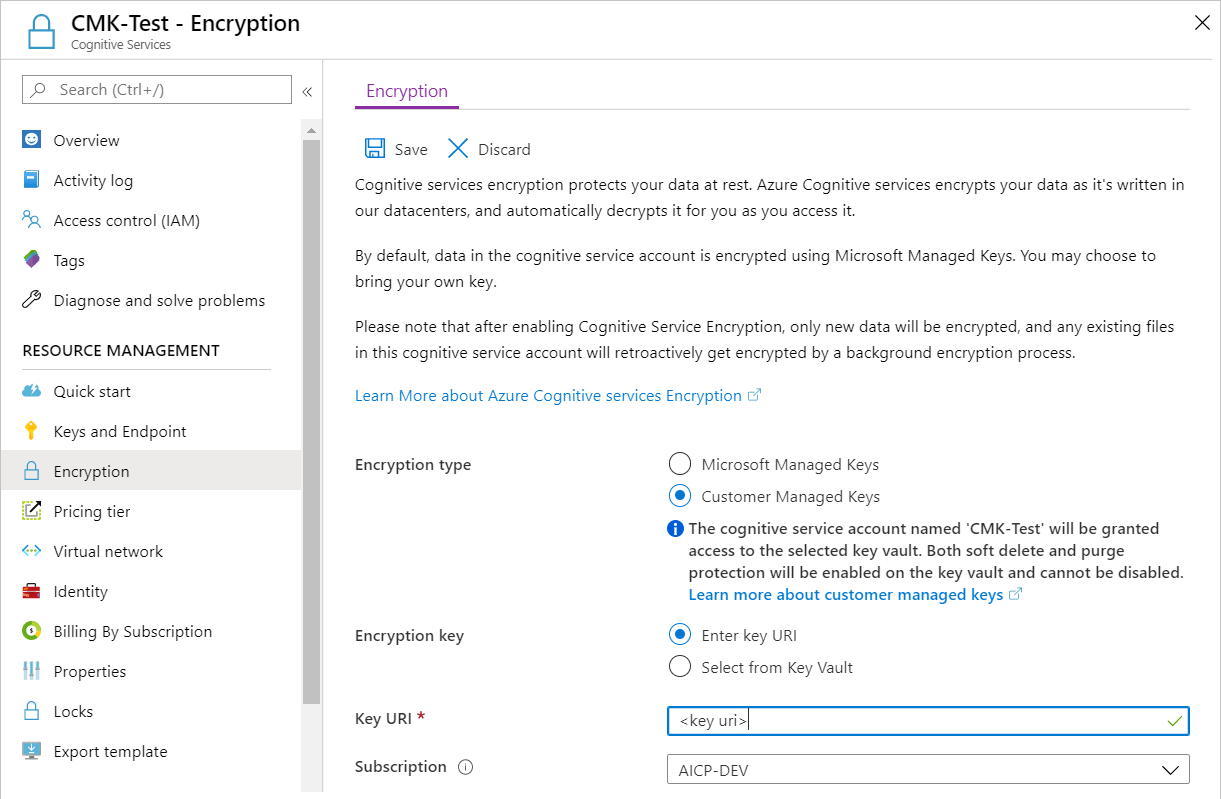Switch to the Encryption tab
The height and width of the screenshot is (799, 1221).
click(406, 90)
